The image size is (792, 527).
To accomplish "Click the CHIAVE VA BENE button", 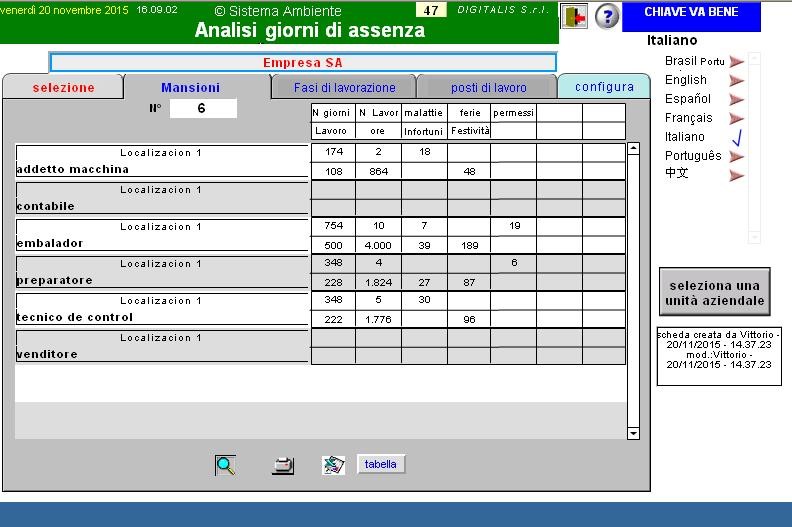I will coord(691,17).
